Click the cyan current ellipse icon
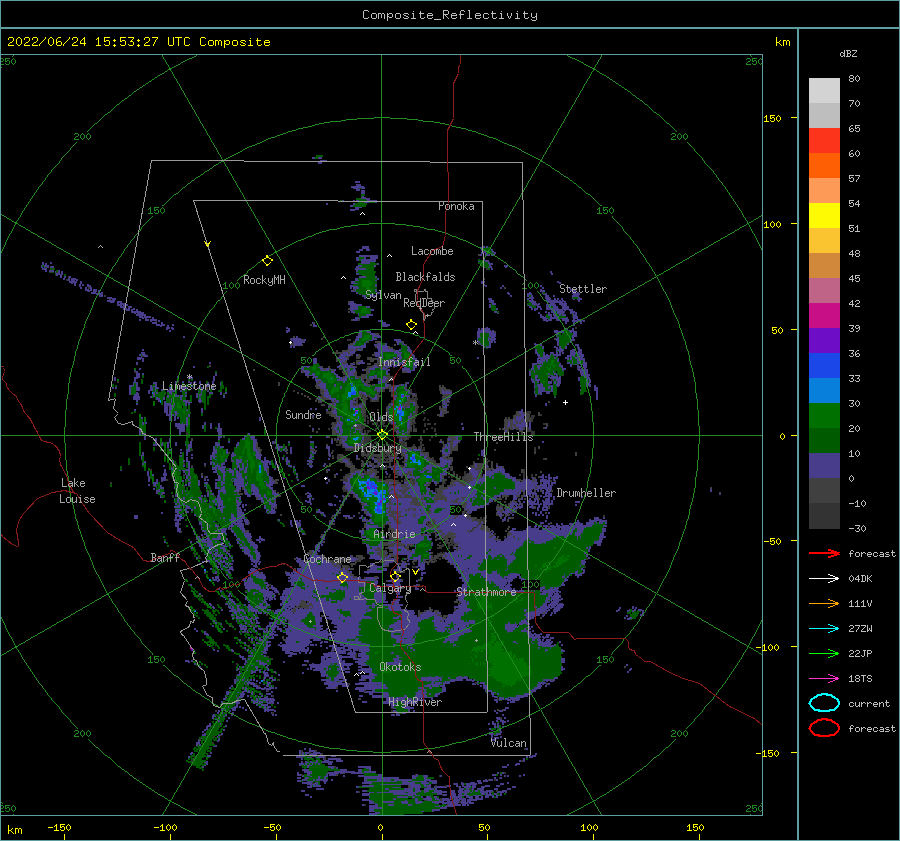The height and width of the screenshot is (841, 900). pyautogui.click(x=824, y=703)
